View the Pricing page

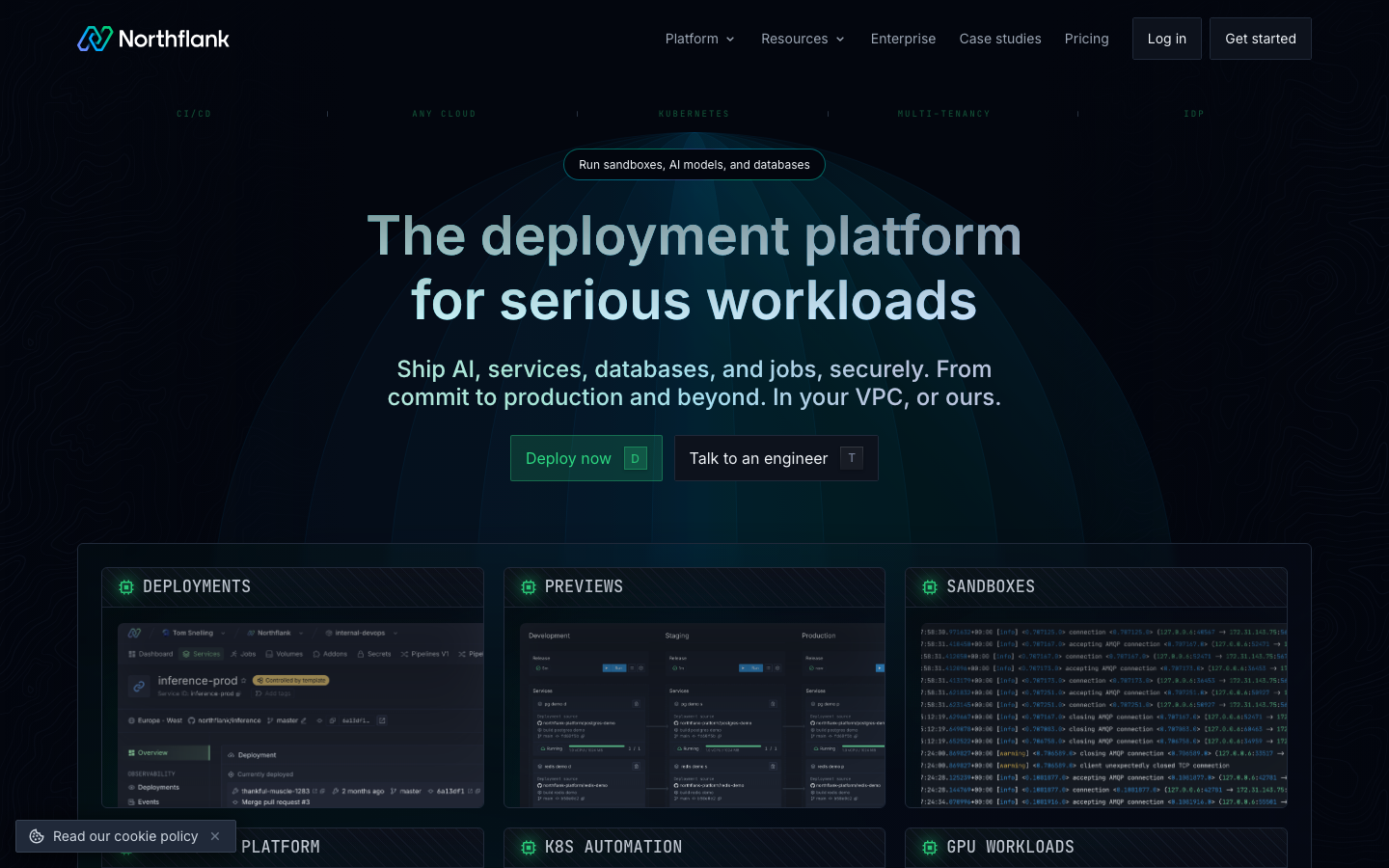tap(1087, 39)
